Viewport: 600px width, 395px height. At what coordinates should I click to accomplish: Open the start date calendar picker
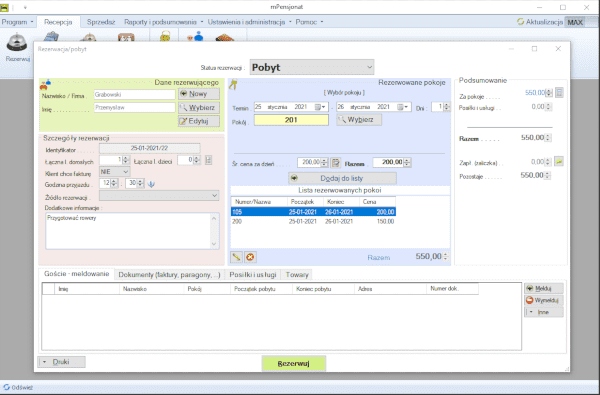(320, 107)
